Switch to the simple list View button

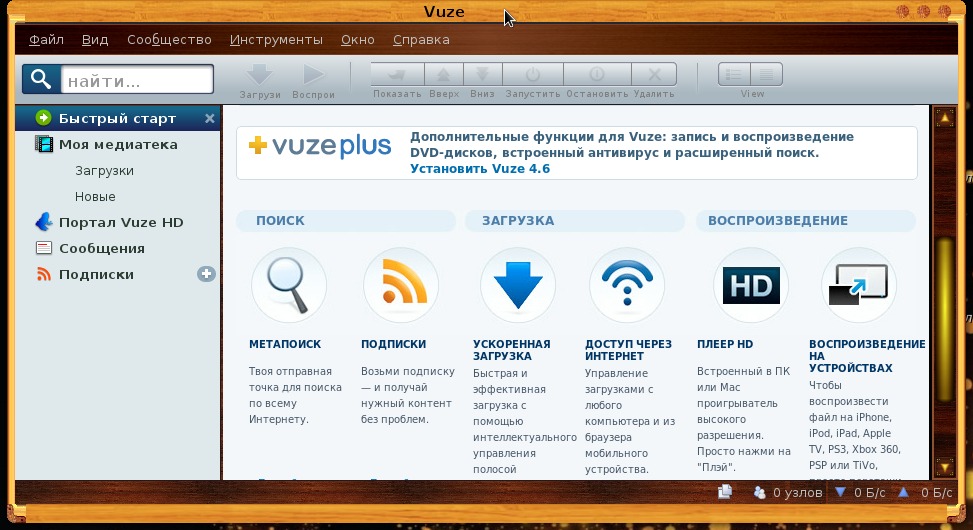pos(734,74)
